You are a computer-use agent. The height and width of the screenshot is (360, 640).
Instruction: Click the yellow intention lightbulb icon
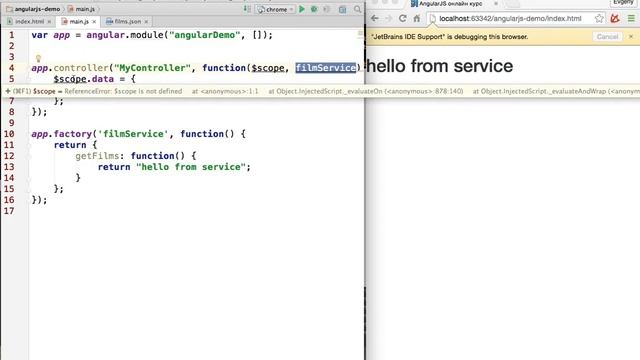[38, 59]
